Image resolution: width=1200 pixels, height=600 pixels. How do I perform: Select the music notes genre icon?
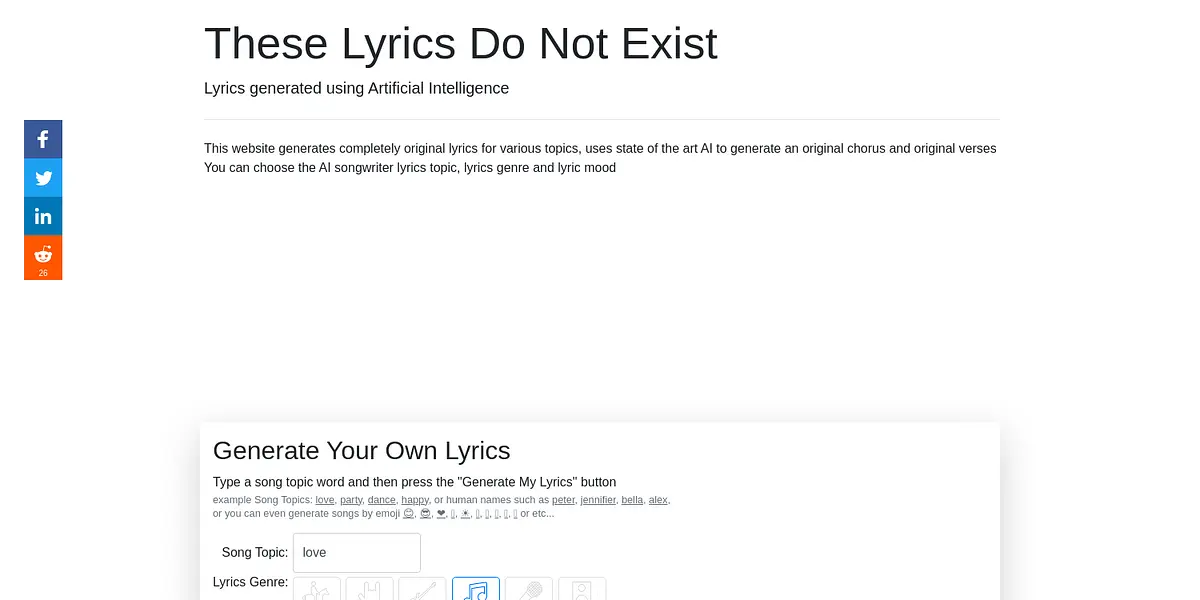[x=476, y=590]
